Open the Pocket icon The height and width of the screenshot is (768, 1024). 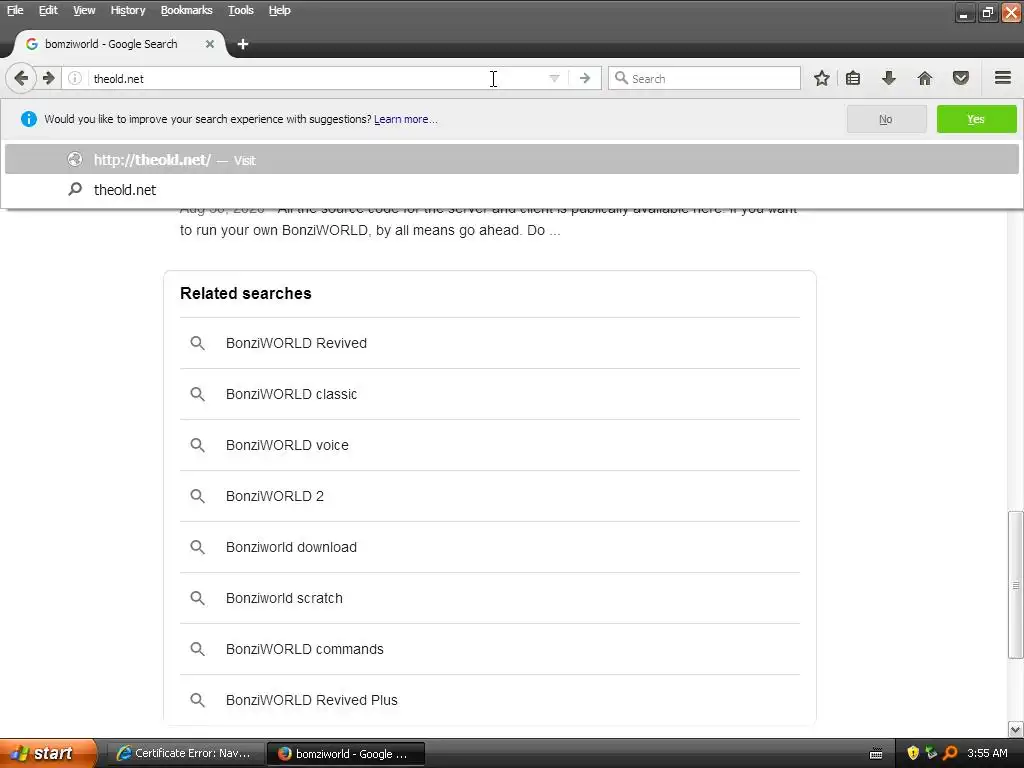point(960,78)
